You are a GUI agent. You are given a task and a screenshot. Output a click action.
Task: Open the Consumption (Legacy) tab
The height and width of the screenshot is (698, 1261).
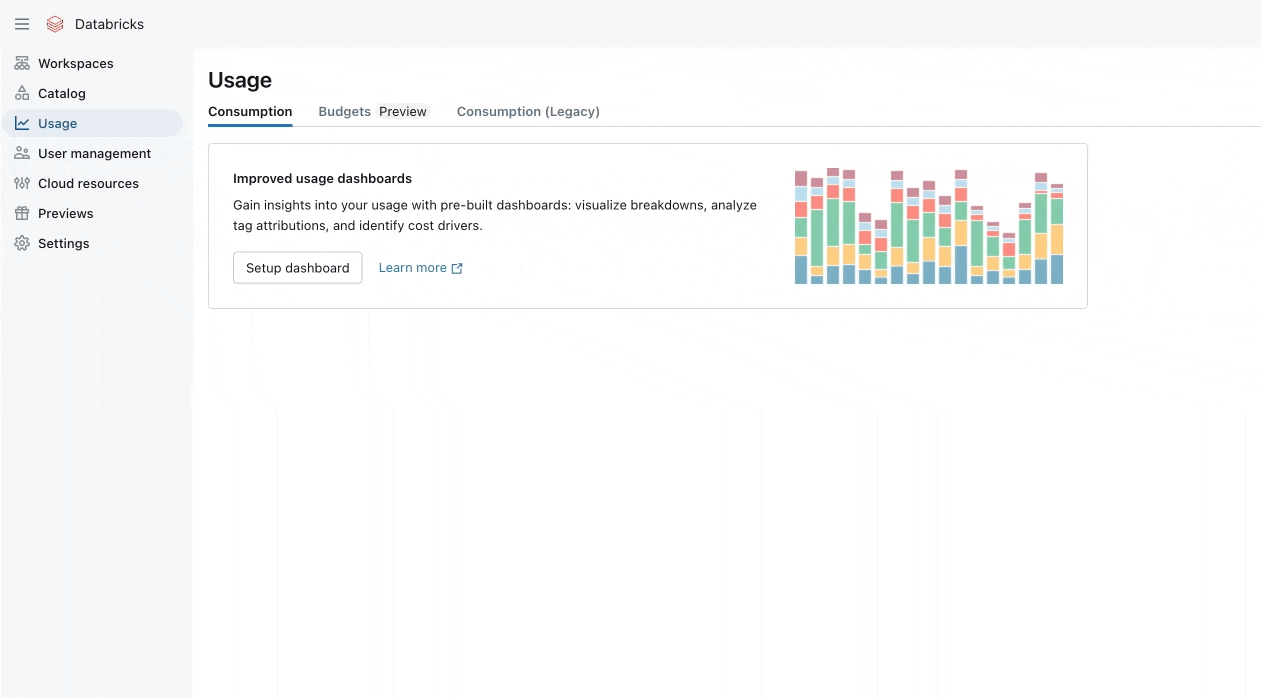pos(528,111)
